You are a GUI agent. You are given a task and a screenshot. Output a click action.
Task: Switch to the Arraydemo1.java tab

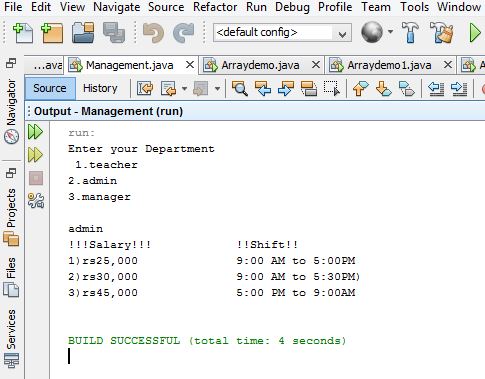pyautogui.click(x=389, y=65)
